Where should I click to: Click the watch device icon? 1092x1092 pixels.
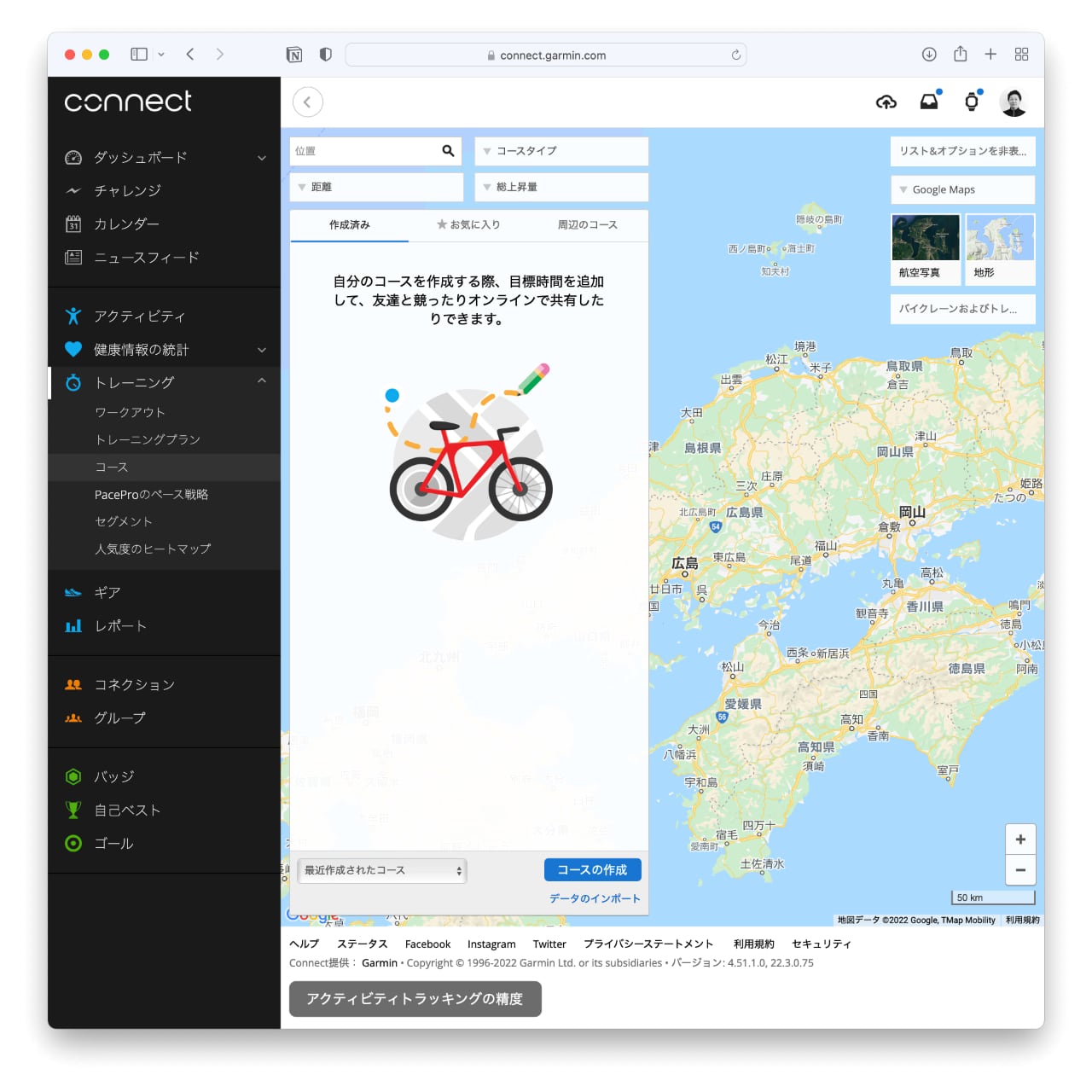971,102
